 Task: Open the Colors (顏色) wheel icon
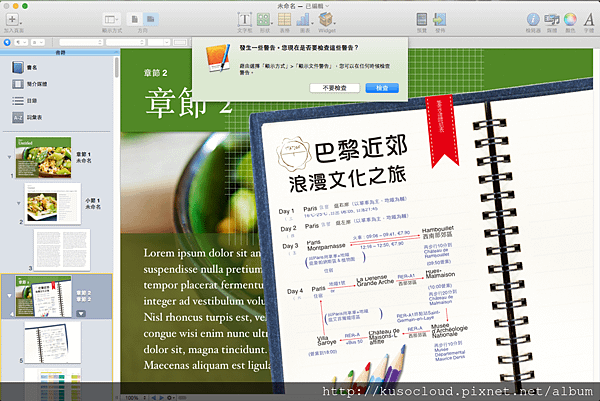pyautogui.click(x=570, y=19)
